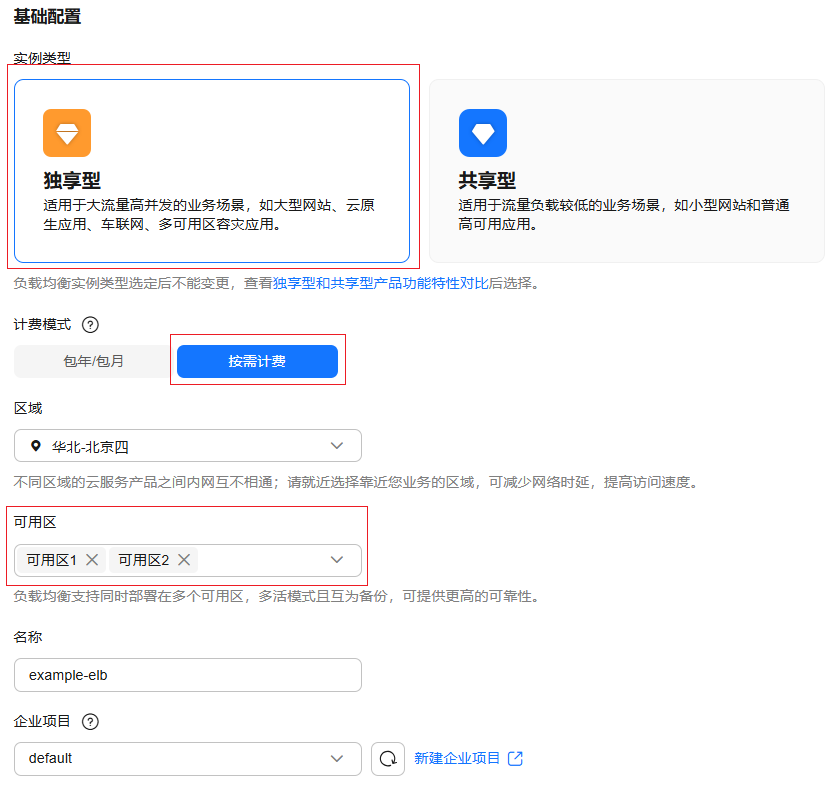Click the blue 共享型 diamond icon
This screenshot has width=838, height=785.
[x=483, y=133]
